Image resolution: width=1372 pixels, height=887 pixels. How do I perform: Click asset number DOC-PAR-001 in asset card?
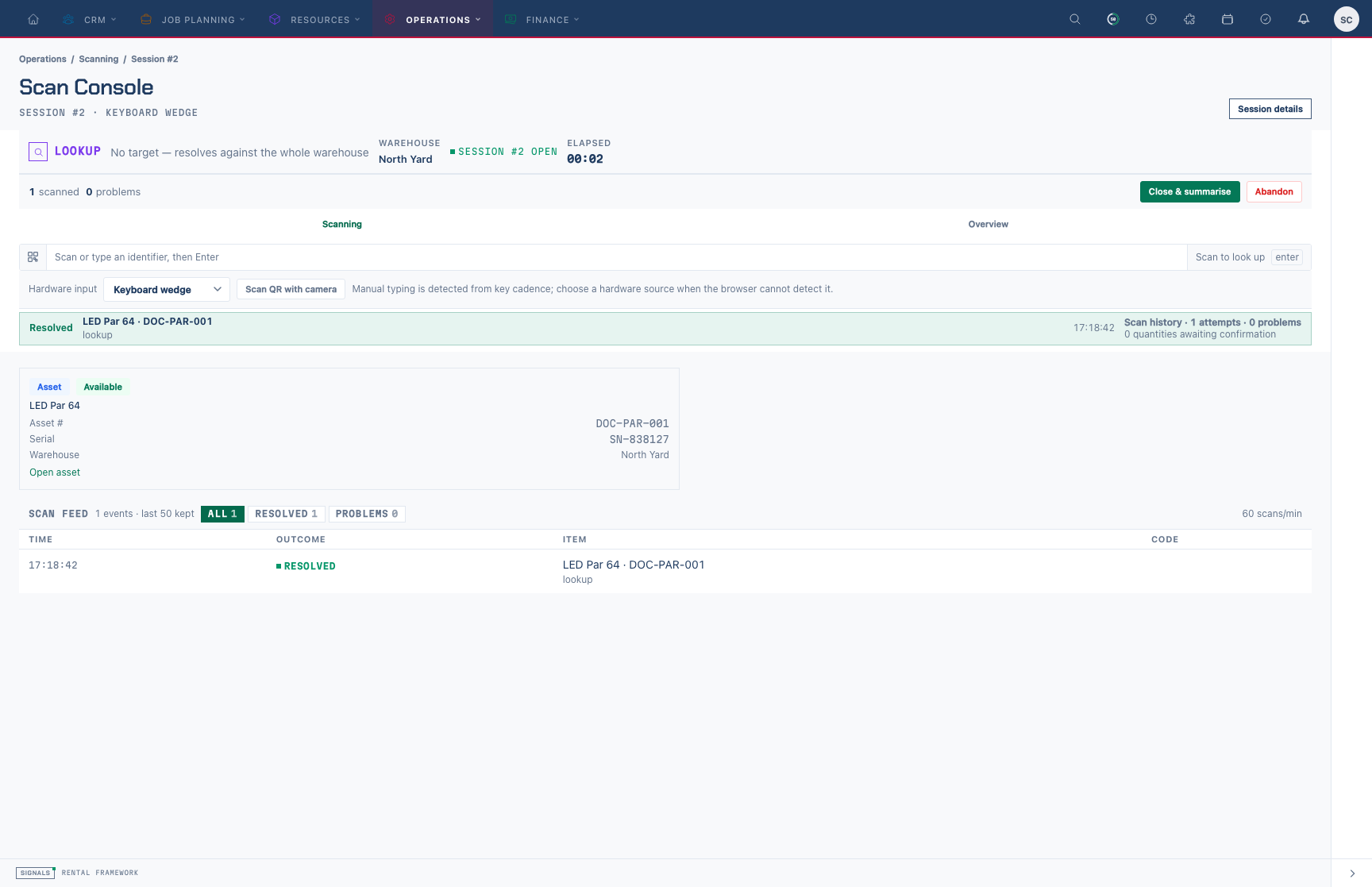pyautogui.click(x=632, y=423)
